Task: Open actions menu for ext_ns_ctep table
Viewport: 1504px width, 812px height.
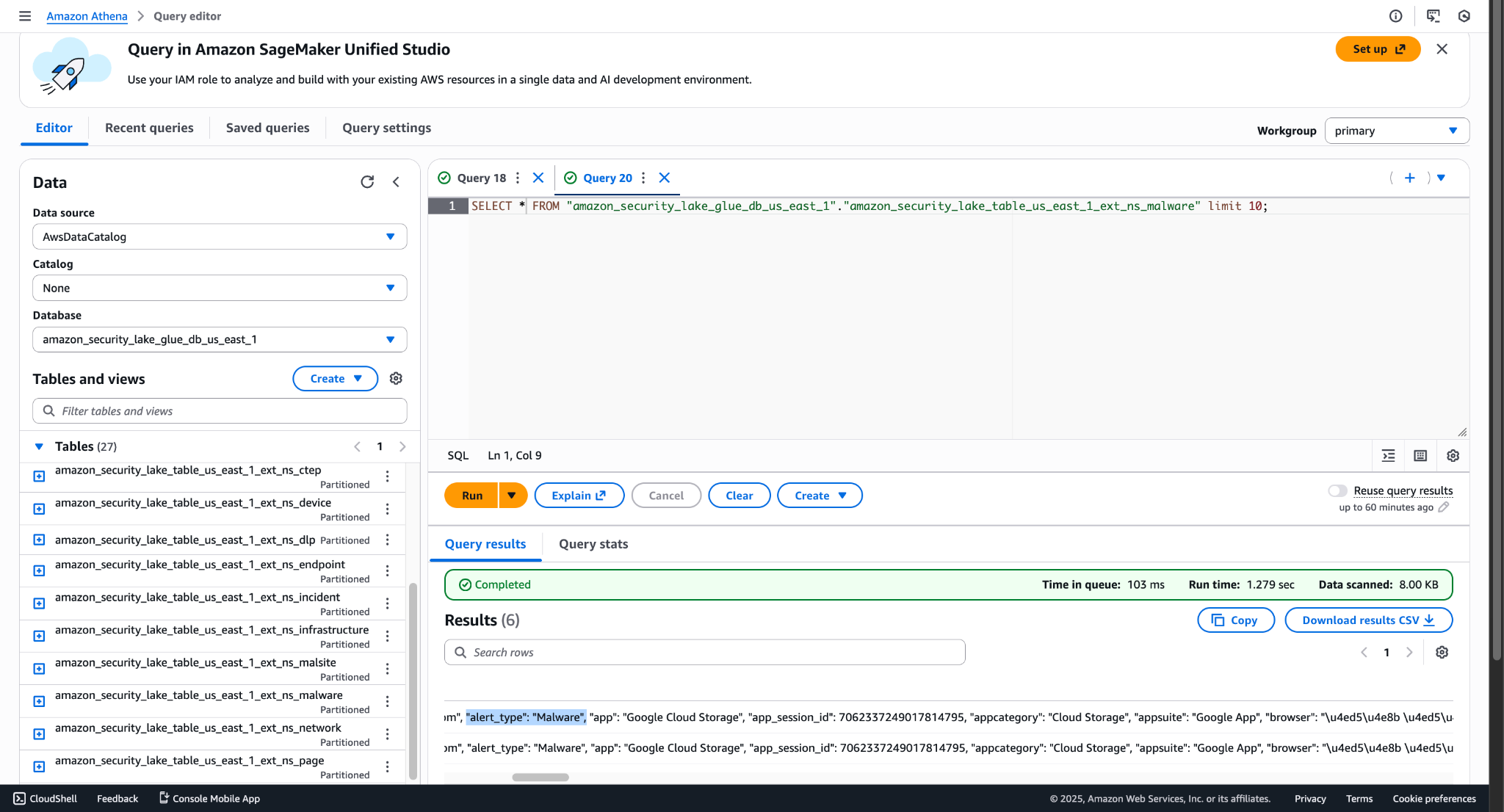Action: (x=387, y=476)
